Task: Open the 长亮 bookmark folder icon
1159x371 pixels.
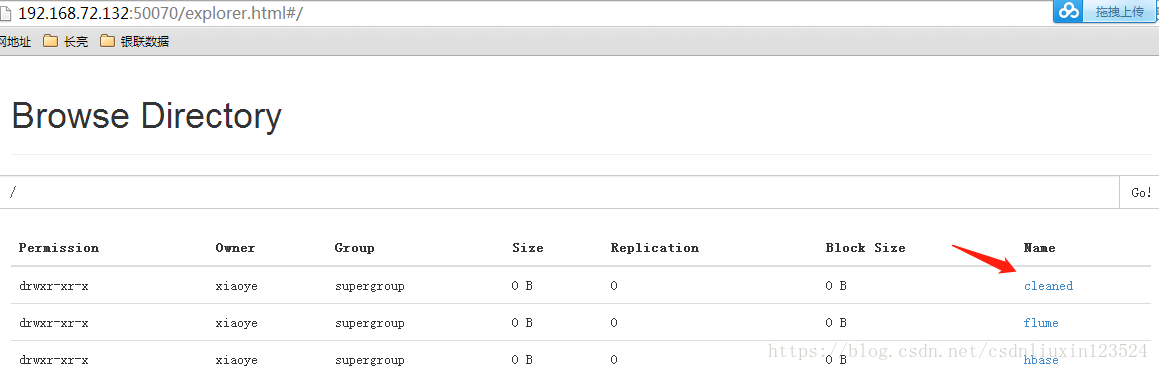Action: [50, 41]
